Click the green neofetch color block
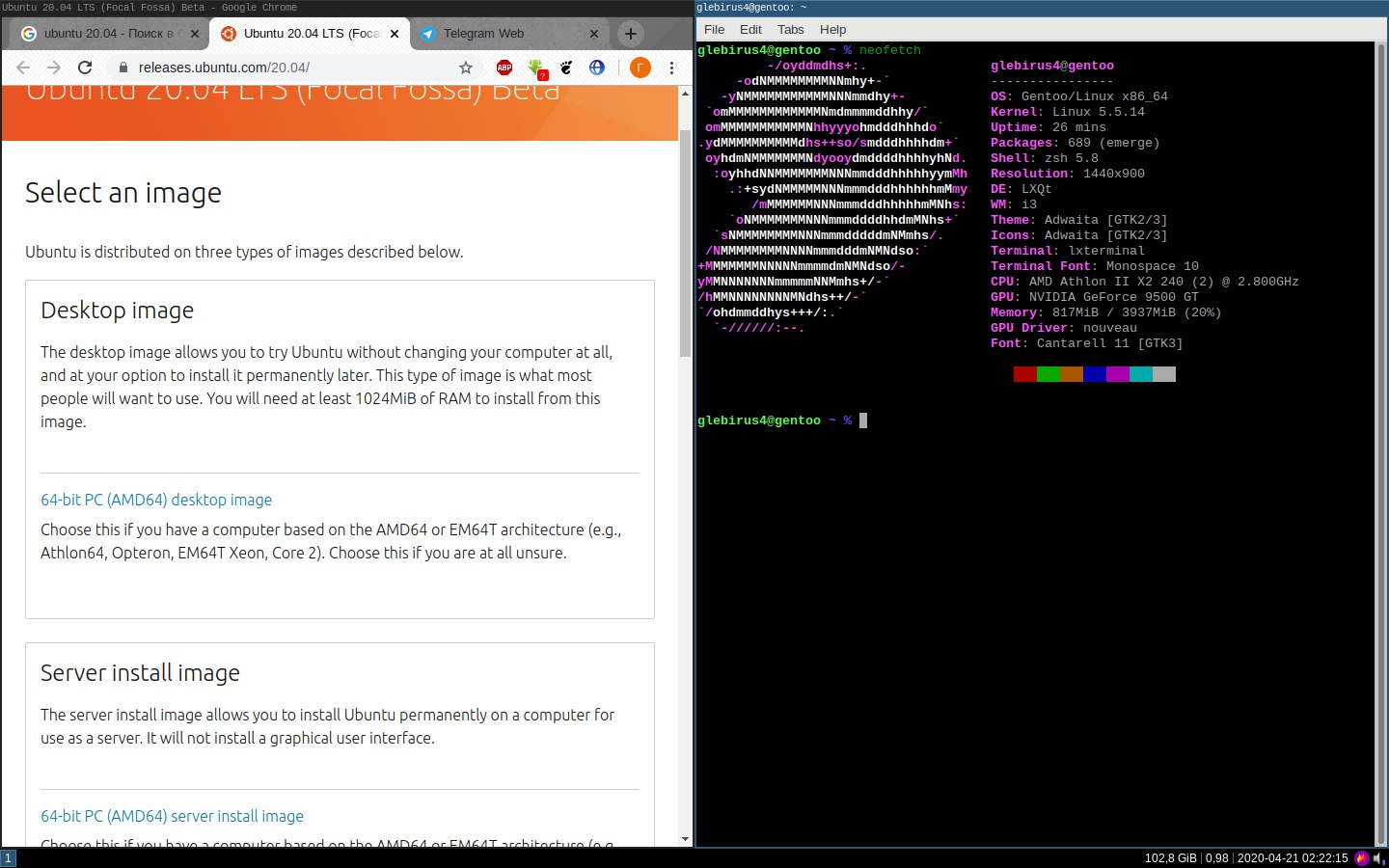 pyautogui.click(x=1049, y=374)
